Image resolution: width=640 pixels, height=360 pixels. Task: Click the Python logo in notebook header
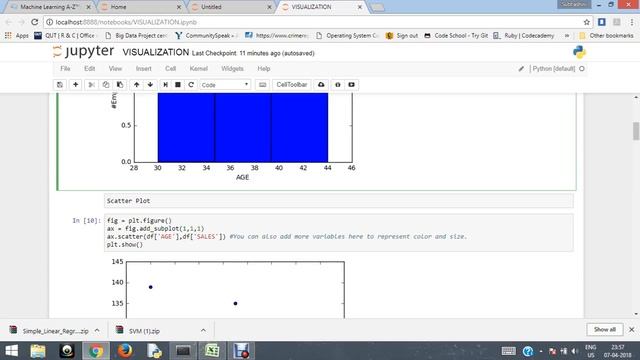[x=579, y=52]
